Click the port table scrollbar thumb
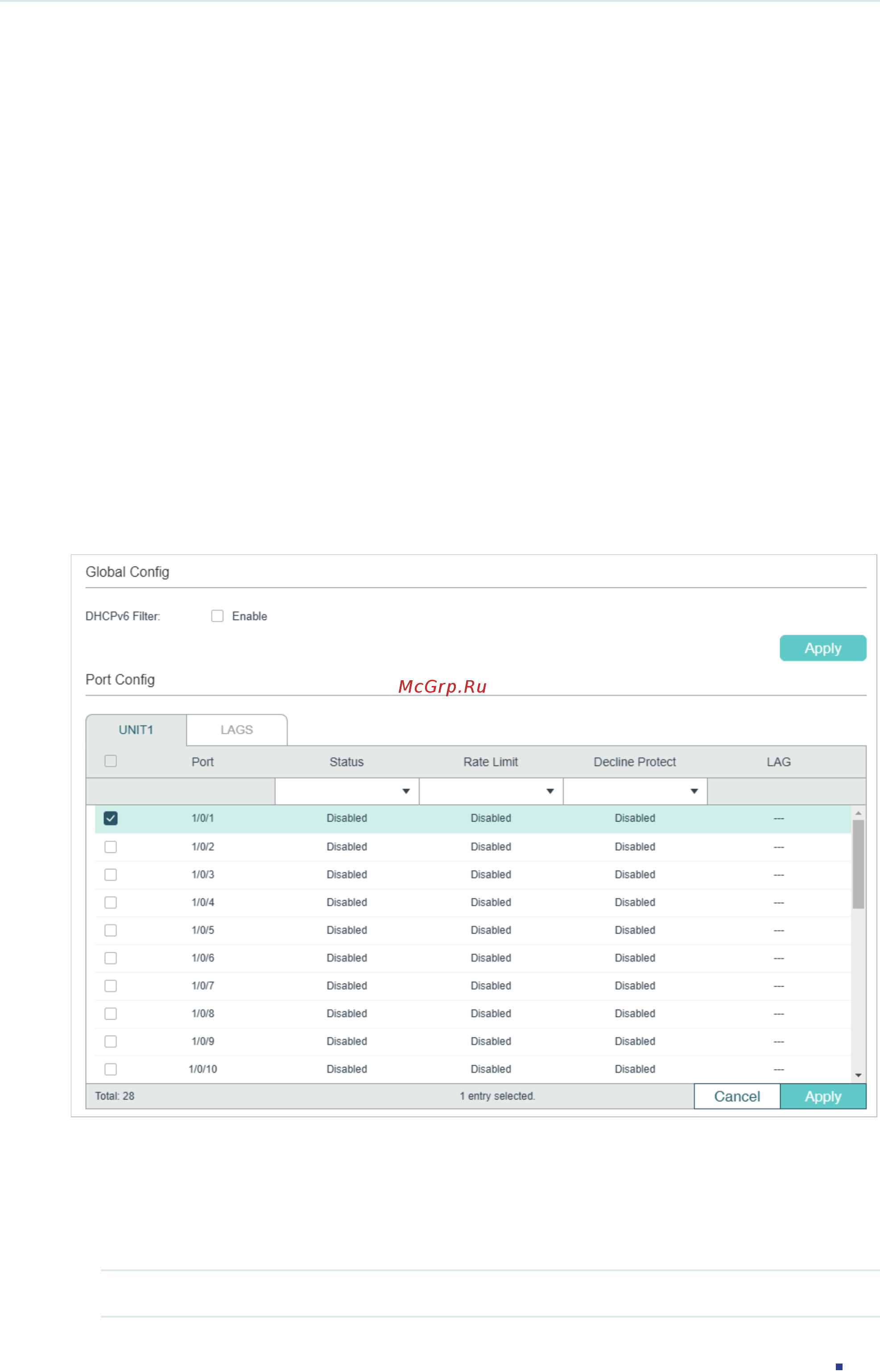 [x=858, y=864]
